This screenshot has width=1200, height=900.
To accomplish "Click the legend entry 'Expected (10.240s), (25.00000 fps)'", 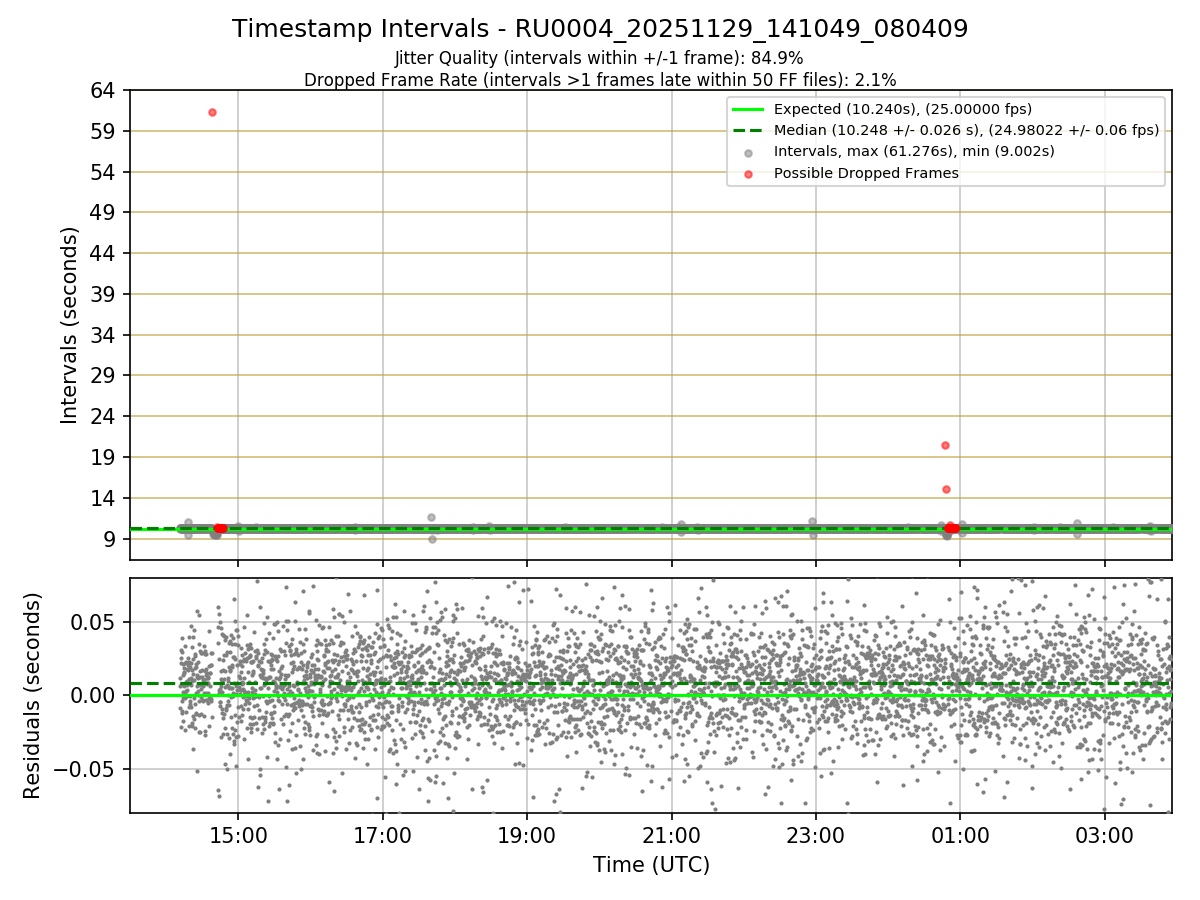I will pos(903,109).
